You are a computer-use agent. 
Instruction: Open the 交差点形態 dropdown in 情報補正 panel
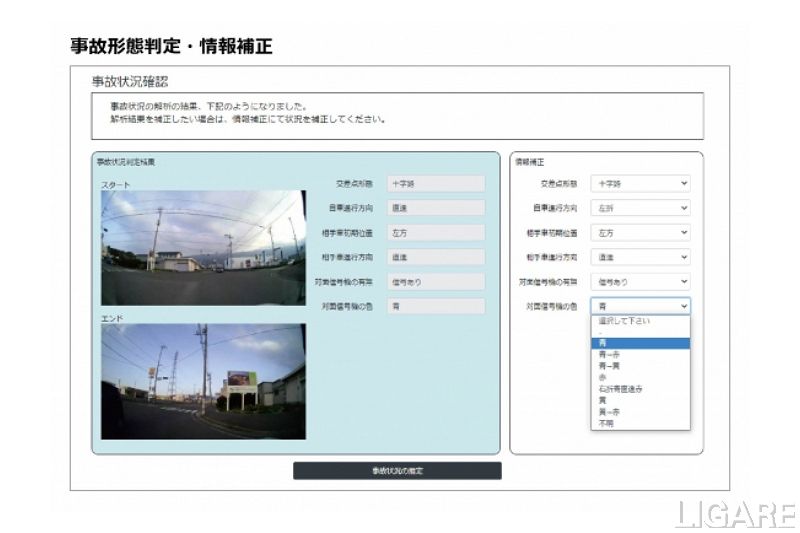tap(640, 184)
